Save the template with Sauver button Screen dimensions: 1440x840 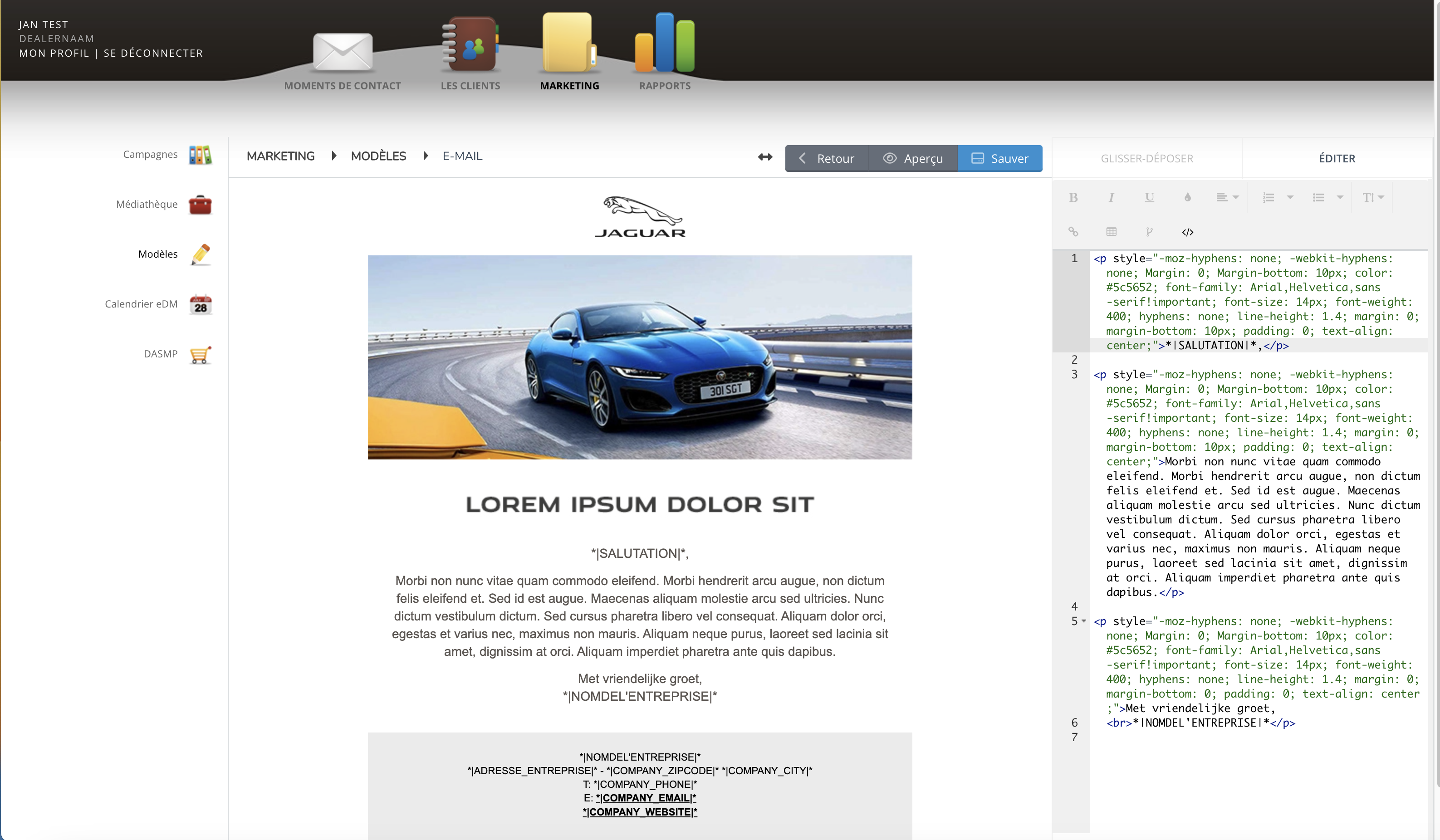1000,158
